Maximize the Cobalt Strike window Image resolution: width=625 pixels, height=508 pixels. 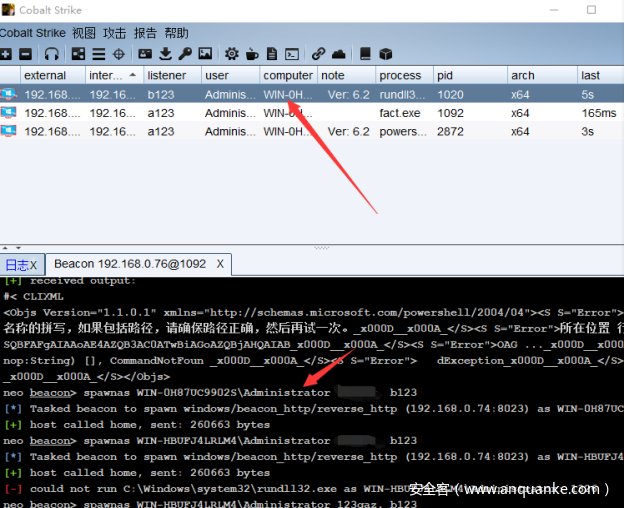[592, 10]
